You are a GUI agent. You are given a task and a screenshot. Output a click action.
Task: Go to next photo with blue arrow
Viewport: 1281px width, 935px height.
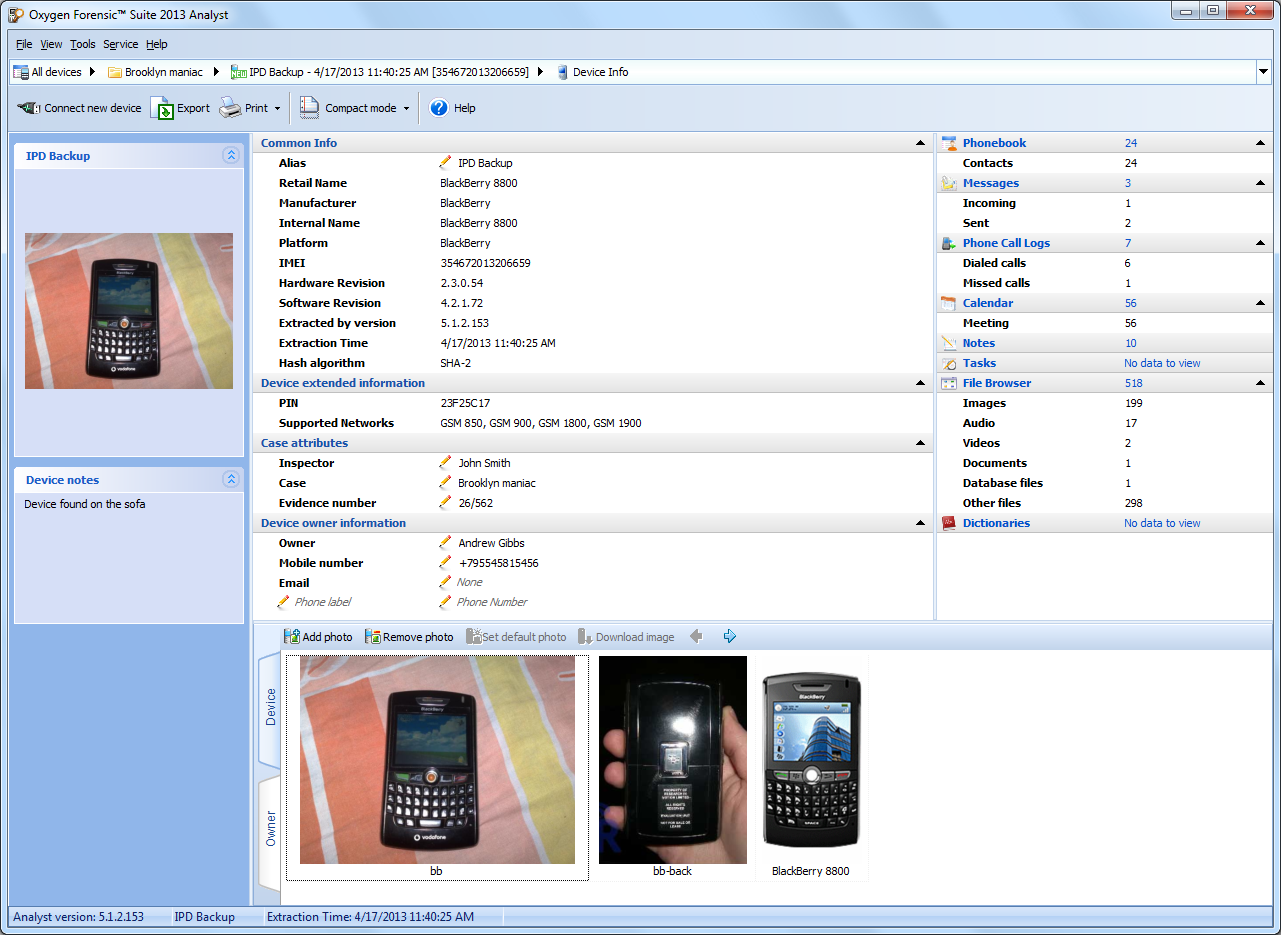[730, 636]
